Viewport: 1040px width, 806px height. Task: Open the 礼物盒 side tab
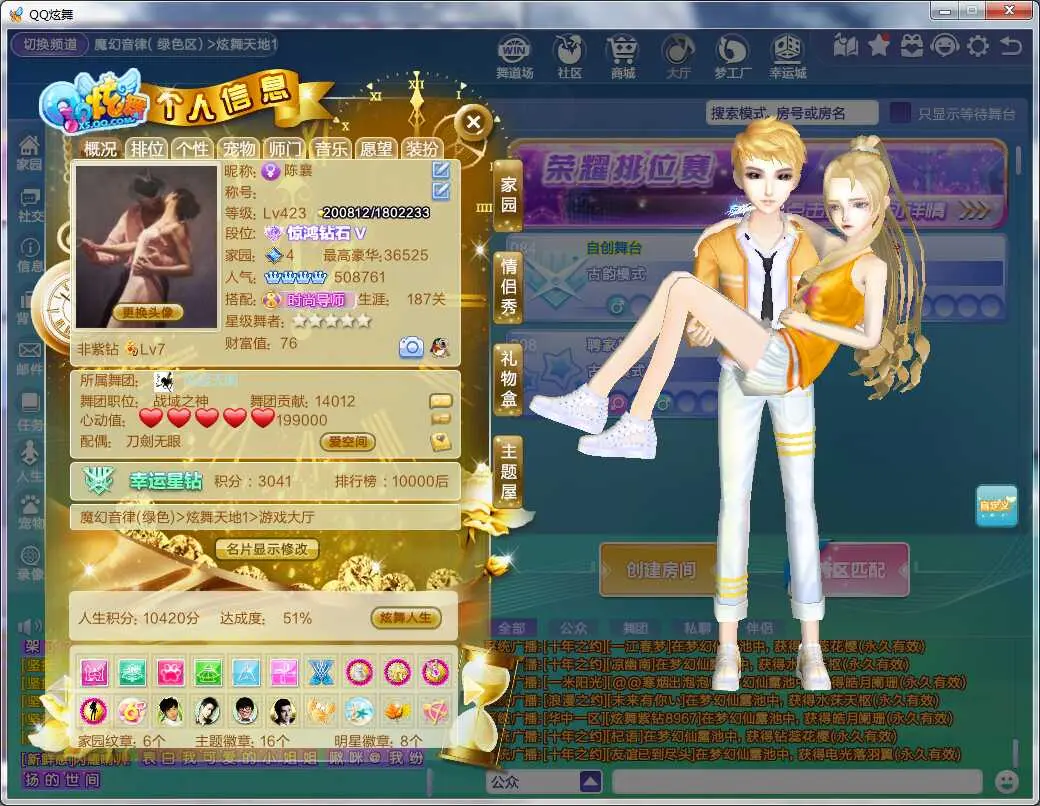coord(508,379)
